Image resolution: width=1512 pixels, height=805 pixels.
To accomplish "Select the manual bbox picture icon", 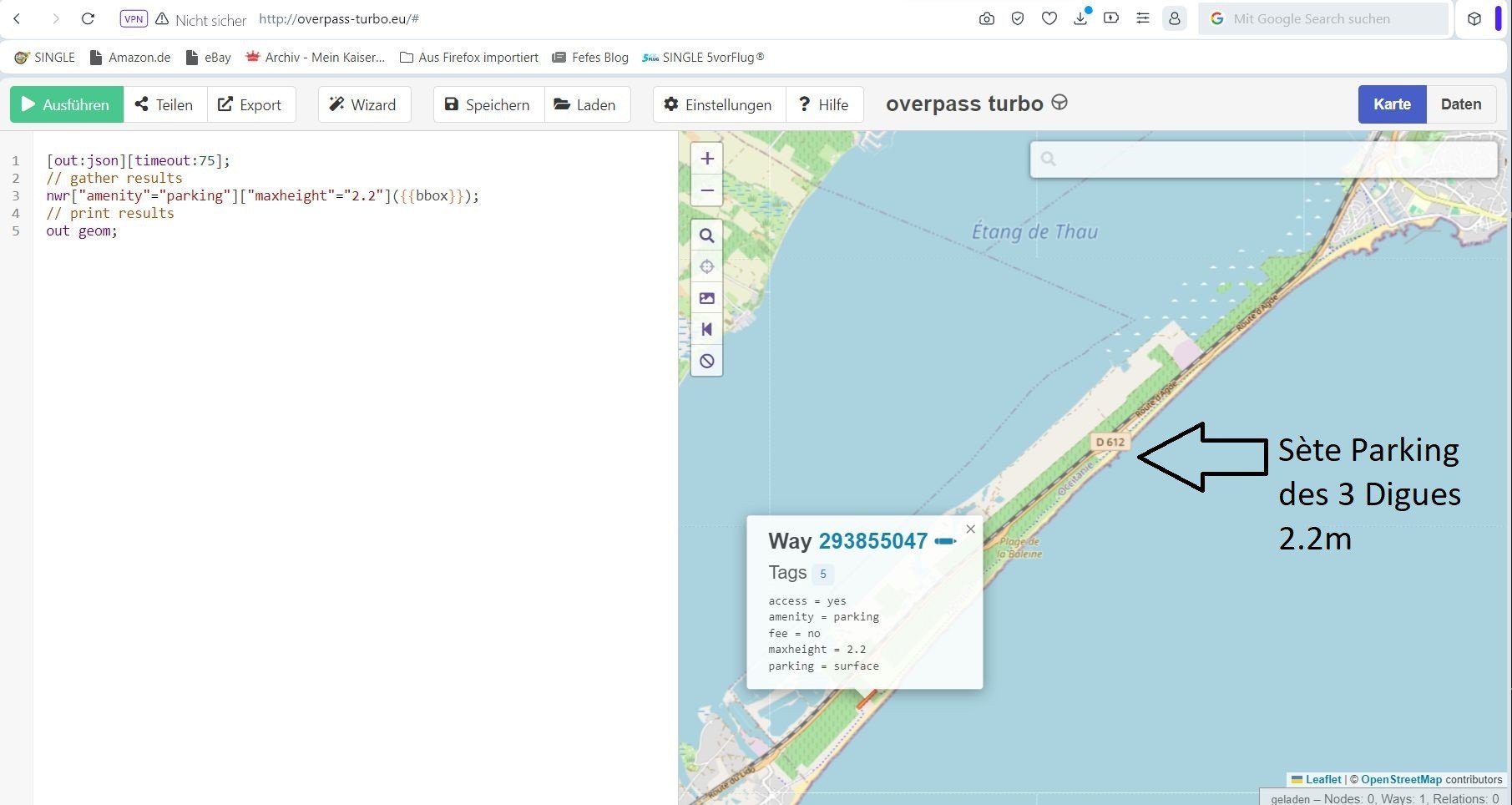I will 706,298.
